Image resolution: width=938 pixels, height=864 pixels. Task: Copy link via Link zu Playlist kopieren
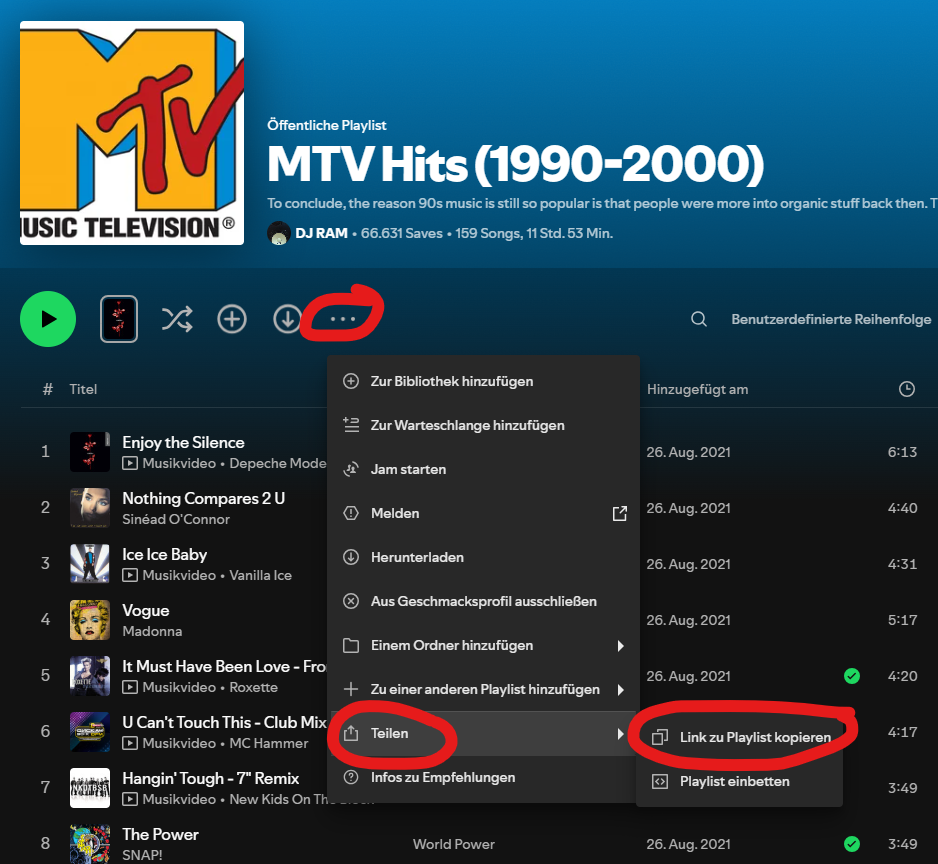point(739,737)
